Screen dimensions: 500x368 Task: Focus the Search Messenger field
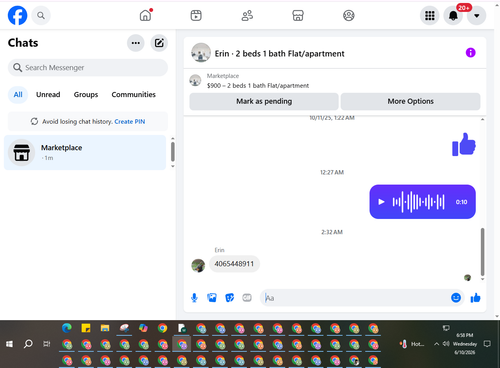88,68
